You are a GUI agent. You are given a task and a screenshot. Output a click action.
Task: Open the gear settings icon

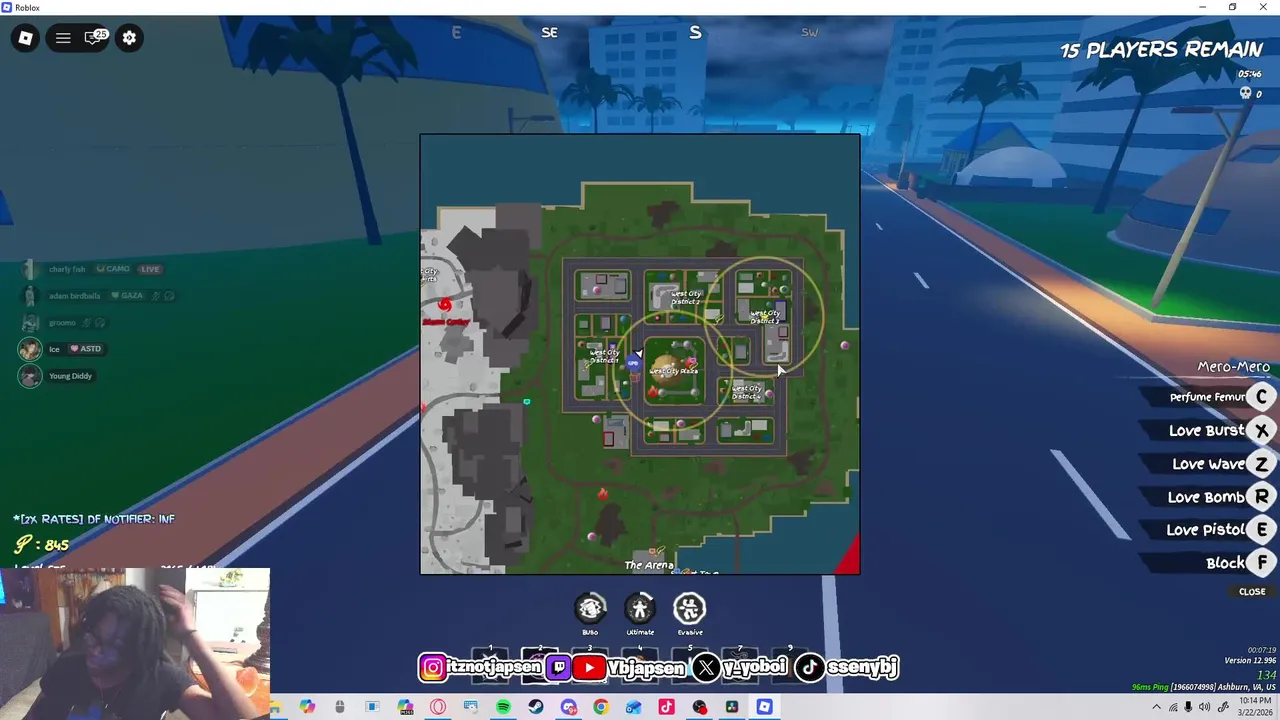point(129,38)
